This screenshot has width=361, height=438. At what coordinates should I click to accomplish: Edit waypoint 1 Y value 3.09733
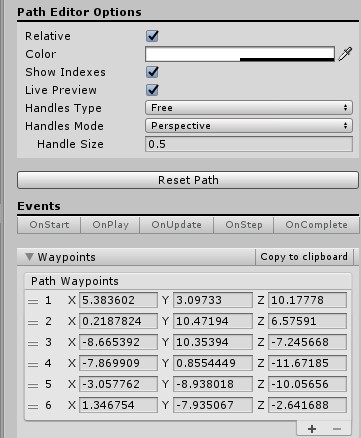[x=213, y=300]
